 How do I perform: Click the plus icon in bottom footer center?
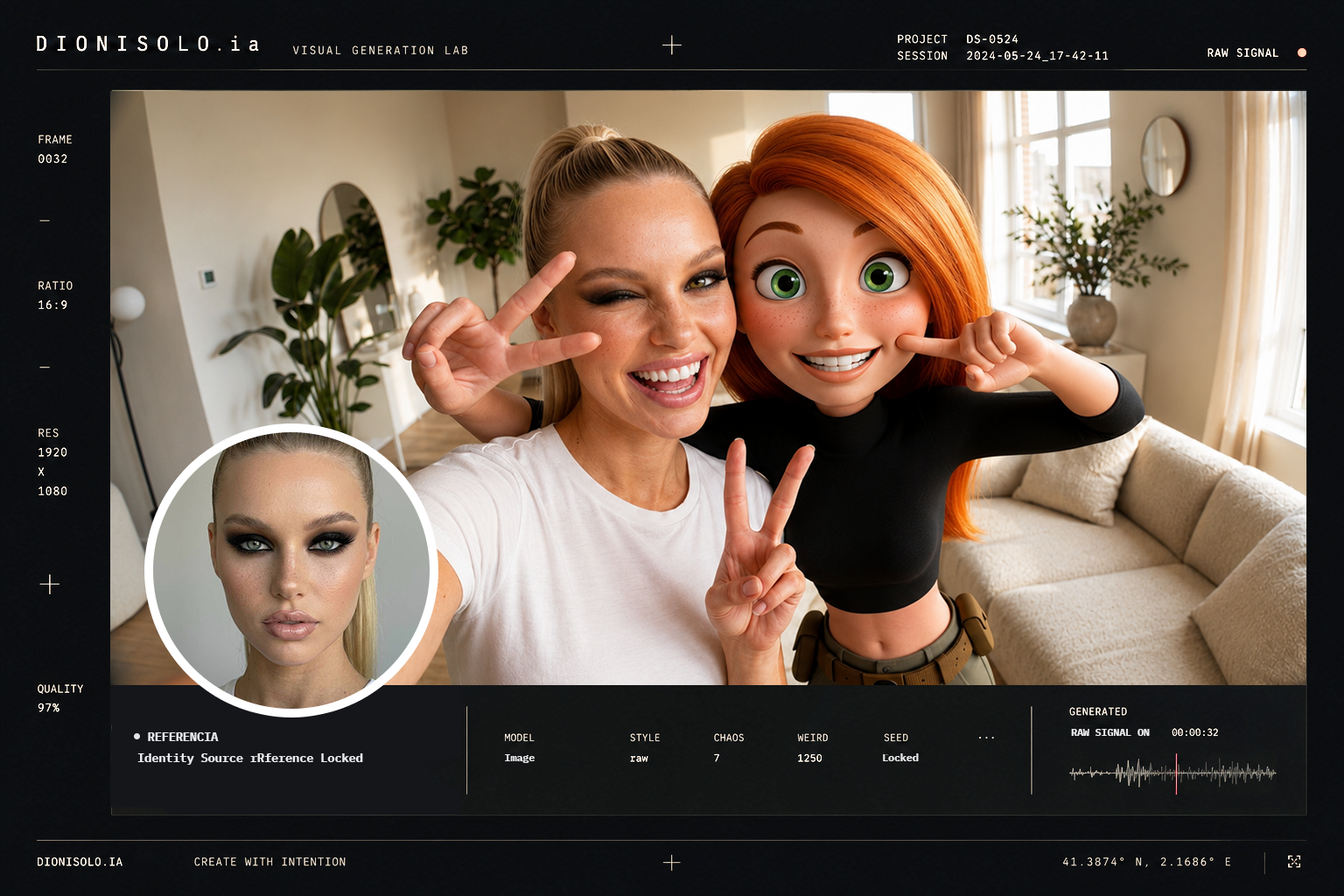coord(672,863)
